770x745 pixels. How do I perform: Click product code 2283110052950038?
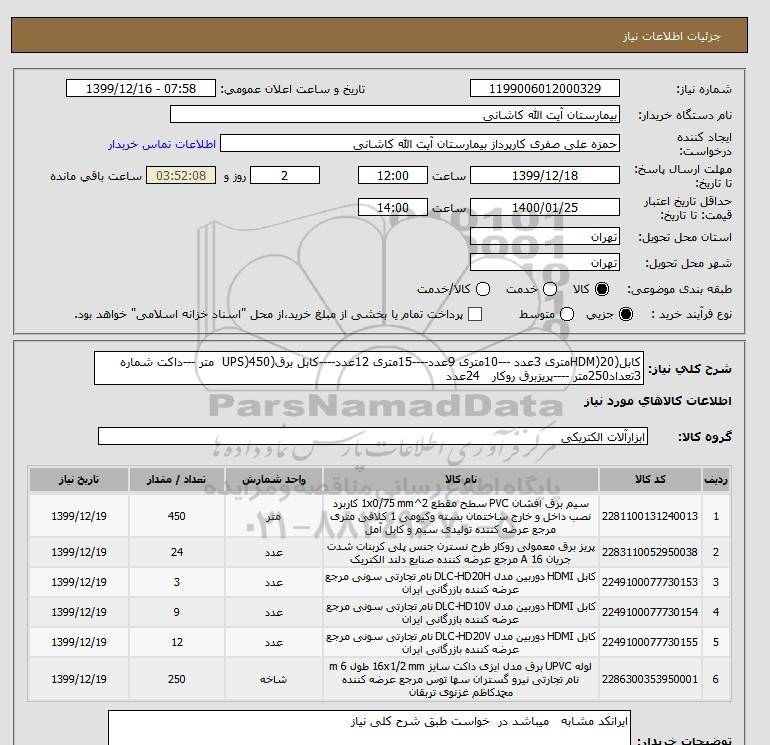coord(650,552)
